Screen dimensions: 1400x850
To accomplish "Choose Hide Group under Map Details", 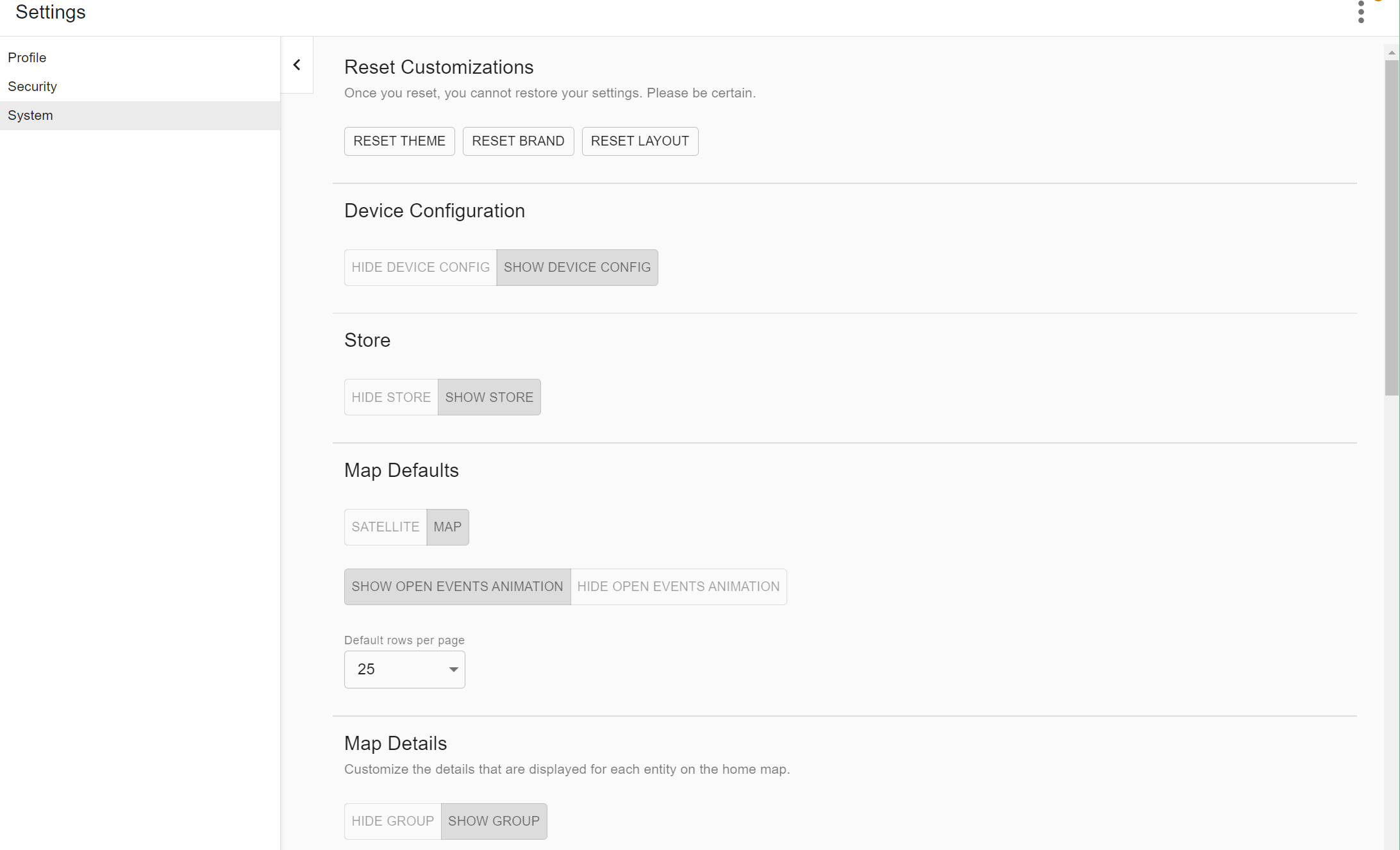I will click(392, 821).
